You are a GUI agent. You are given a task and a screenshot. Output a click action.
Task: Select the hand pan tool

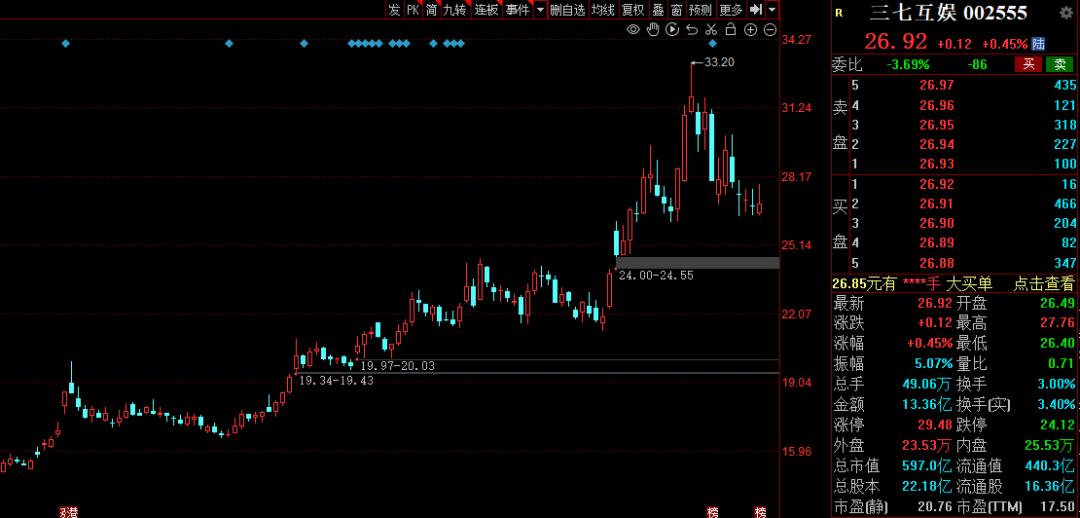click(653, 30)
